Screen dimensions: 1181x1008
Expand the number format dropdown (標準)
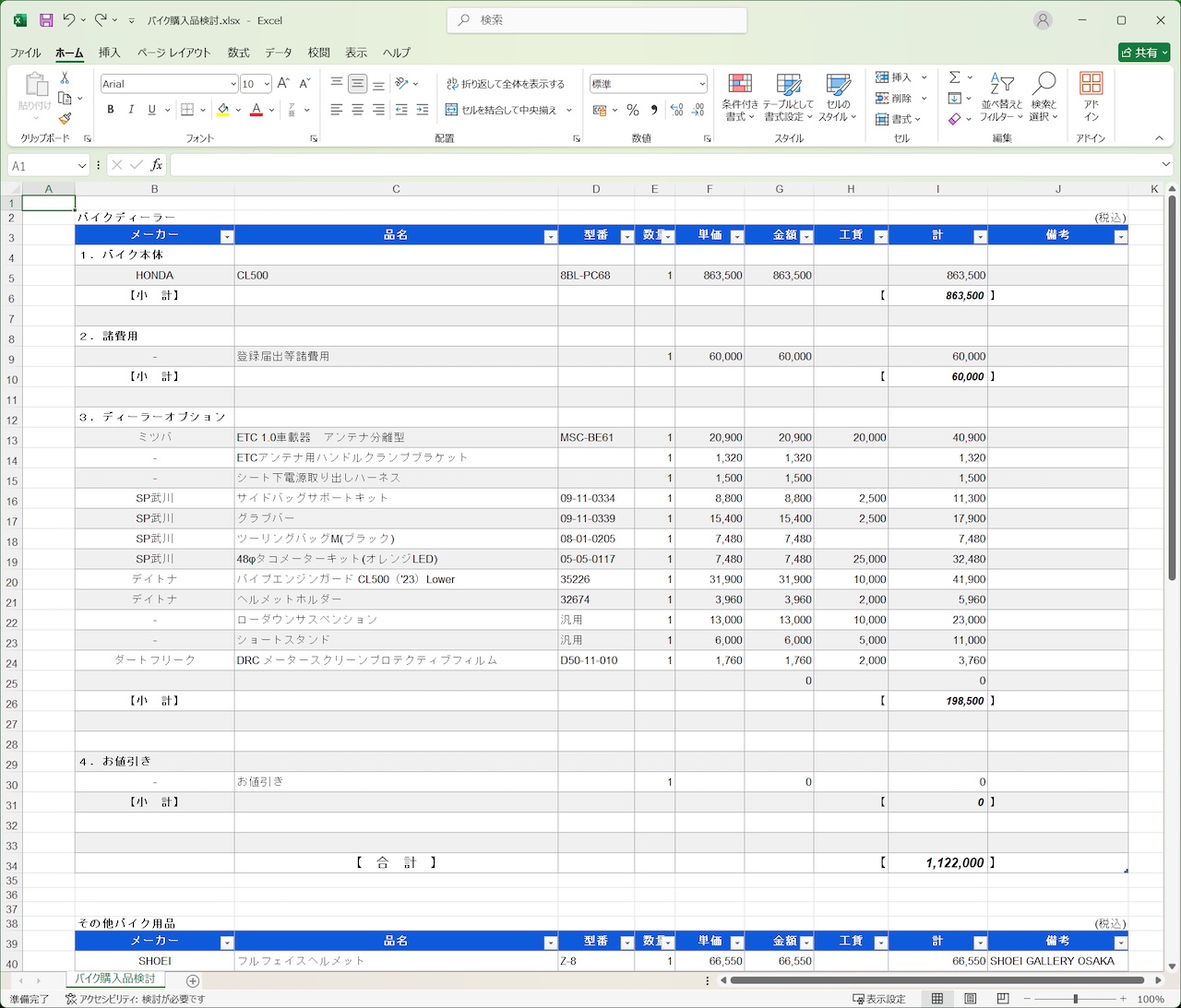(x=702, y=84)
